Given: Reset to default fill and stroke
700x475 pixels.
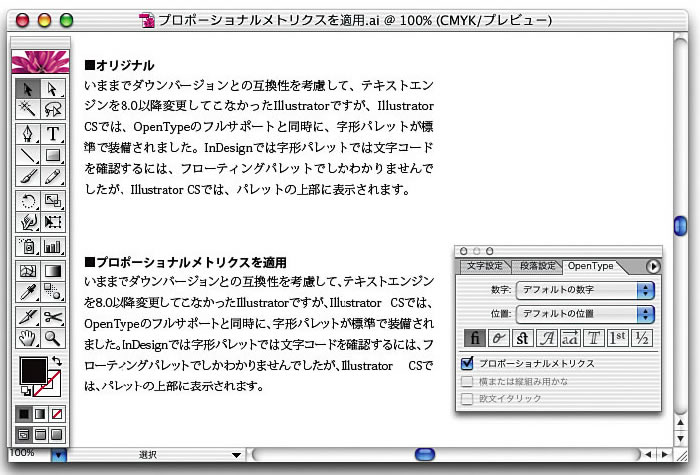Looking at the screenshot, I should [x=26, y=391].
